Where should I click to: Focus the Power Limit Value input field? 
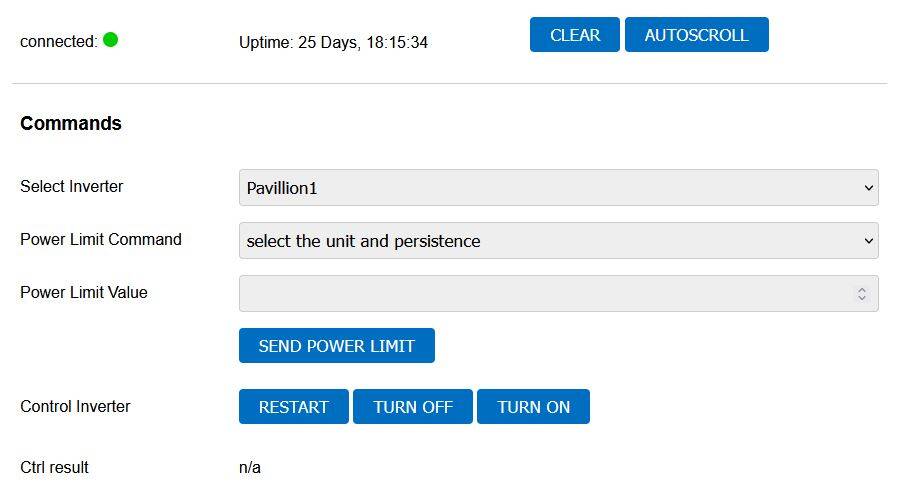point(559,294)
